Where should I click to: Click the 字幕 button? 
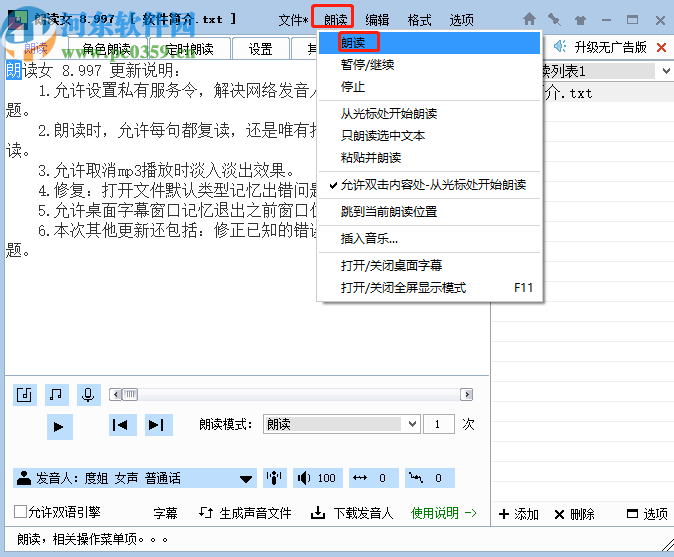(165, 513)
